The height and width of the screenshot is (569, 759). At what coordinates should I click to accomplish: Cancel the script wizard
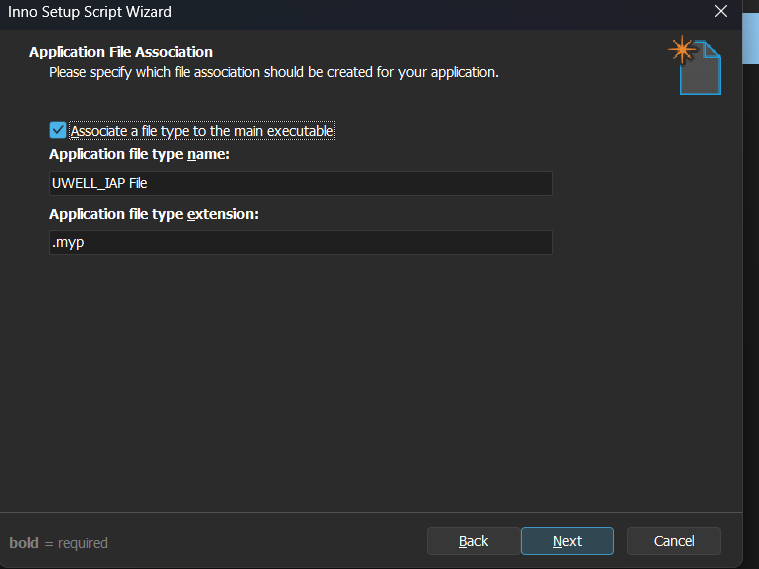point(674,541)
